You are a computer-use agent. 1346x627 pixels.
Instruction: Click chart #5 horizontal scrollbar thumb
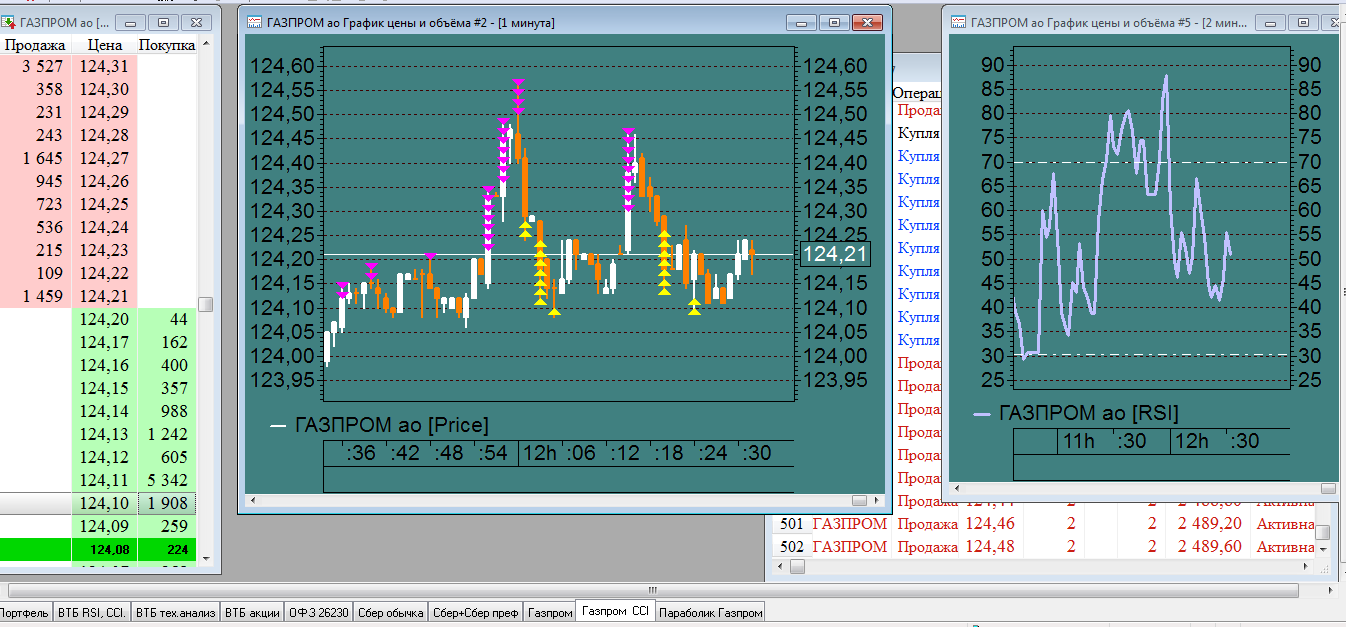pyautogui.click(x=1328, y=488)
